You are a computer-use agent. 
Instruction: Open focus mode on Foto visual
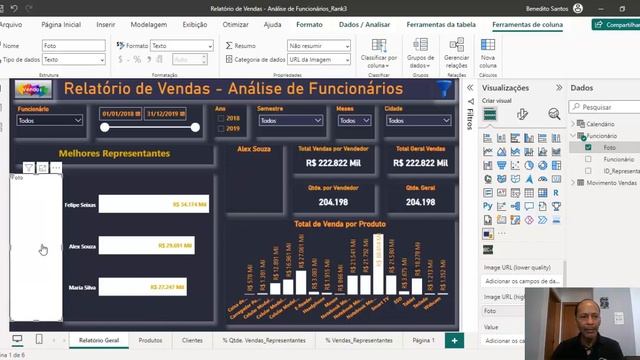point(42,168)
